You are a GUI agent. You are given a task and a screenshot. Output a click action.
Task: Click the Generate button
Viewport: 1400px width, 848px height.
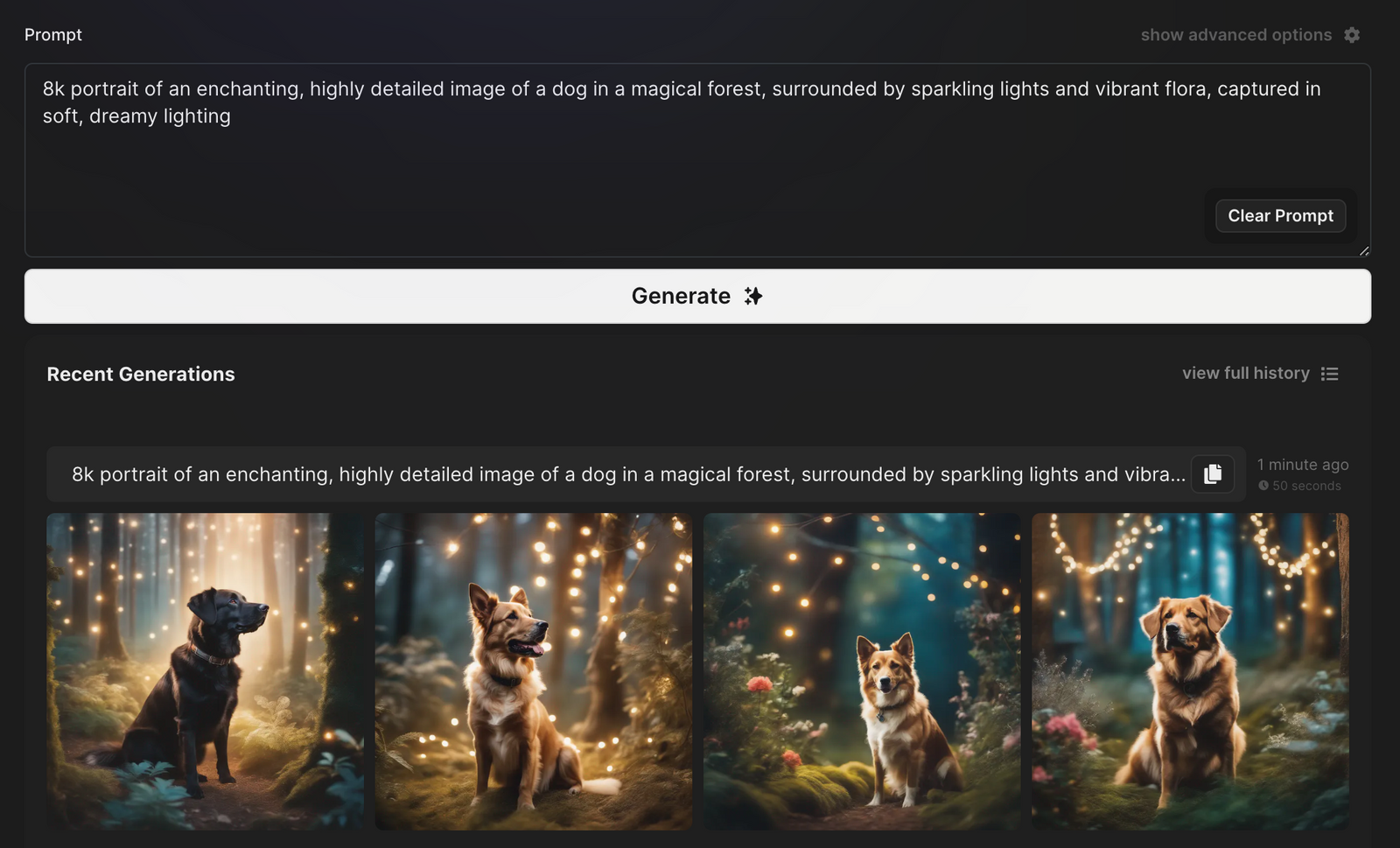pos(697,296)
